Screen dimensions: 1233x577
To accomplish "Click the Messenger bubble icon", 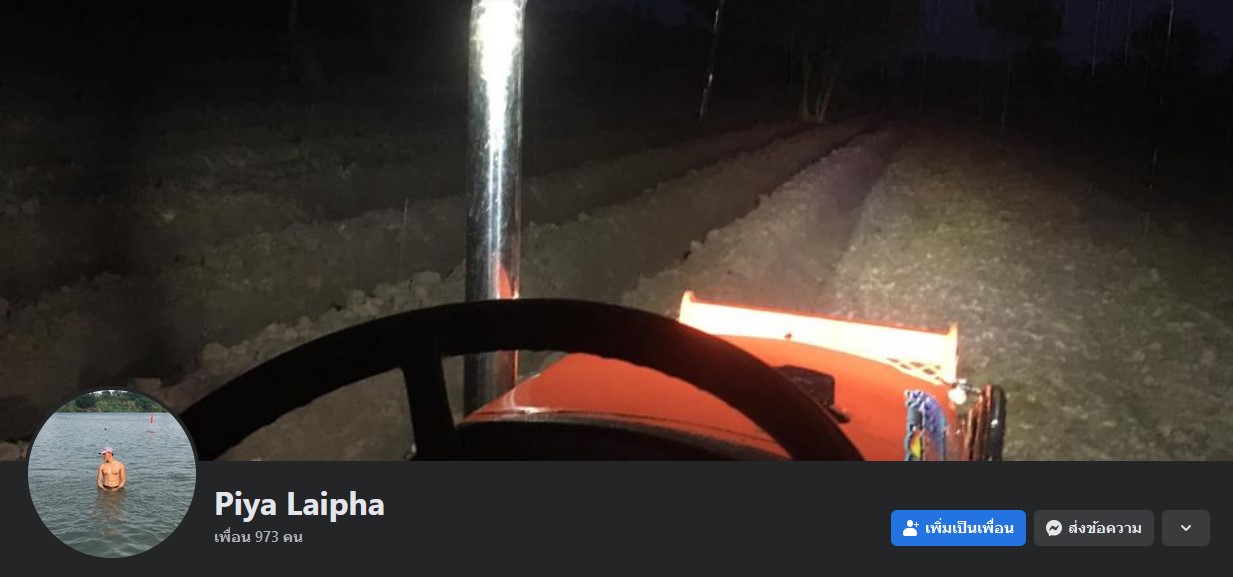I will click(x=1054, y=528).
